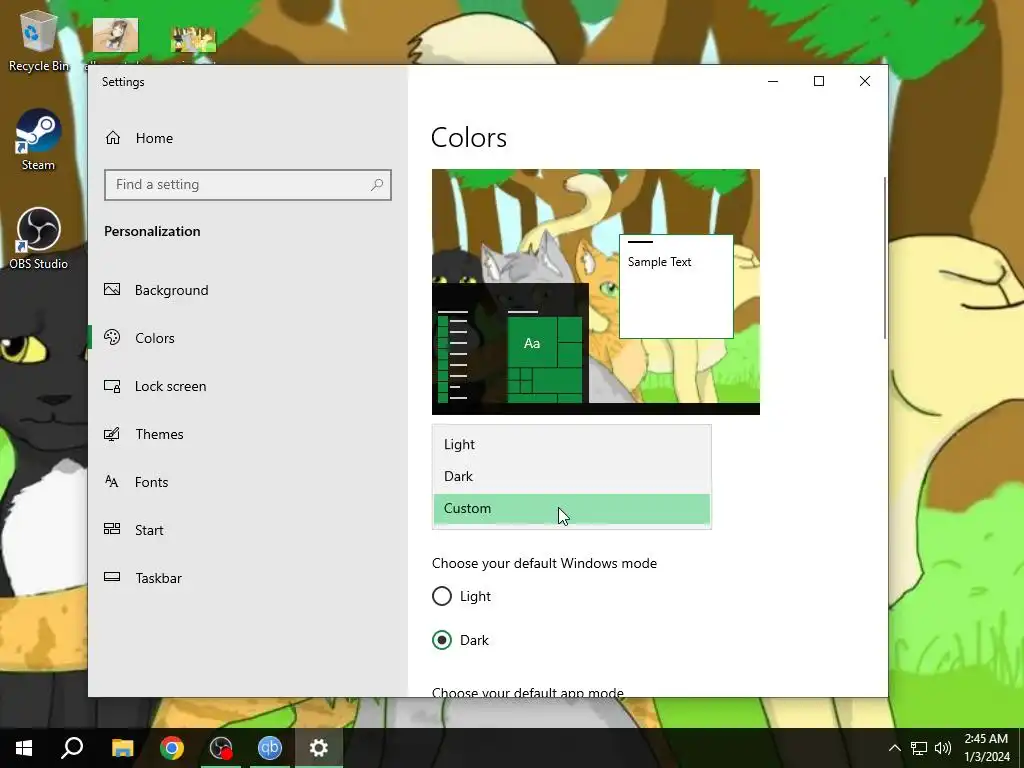Open the taskbar clock showing 2:45 AM

coord(986,748)
